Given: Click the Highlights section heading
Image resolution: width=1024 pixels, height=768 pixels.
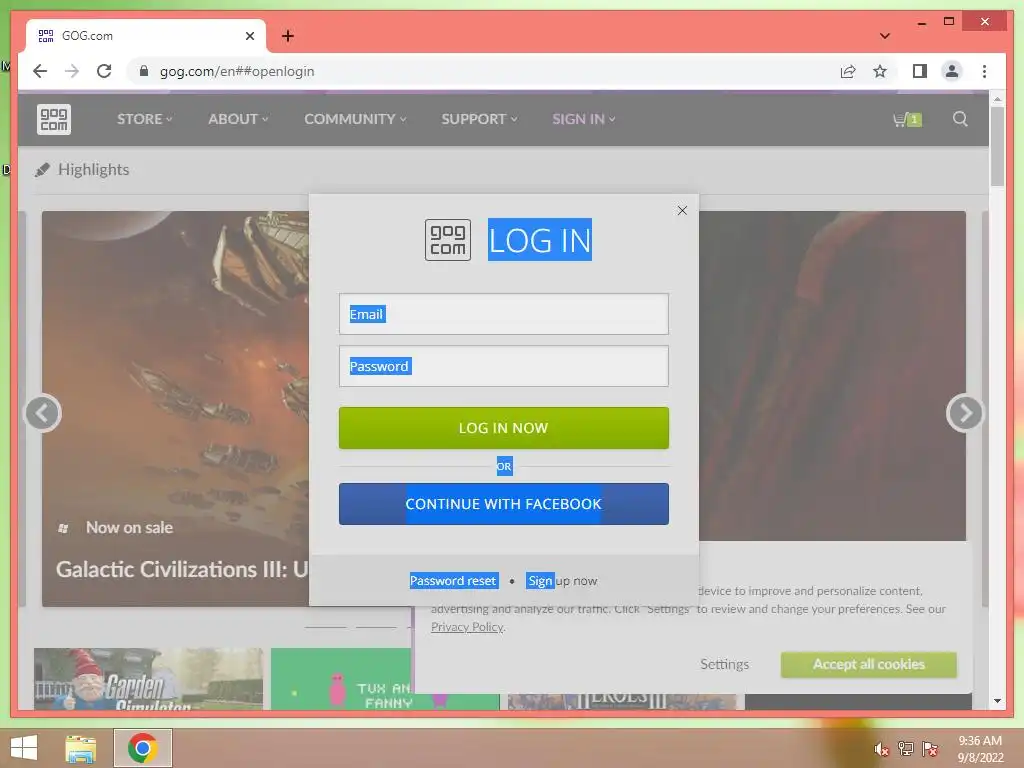Looking at the screenshot, I should (93, 170).
